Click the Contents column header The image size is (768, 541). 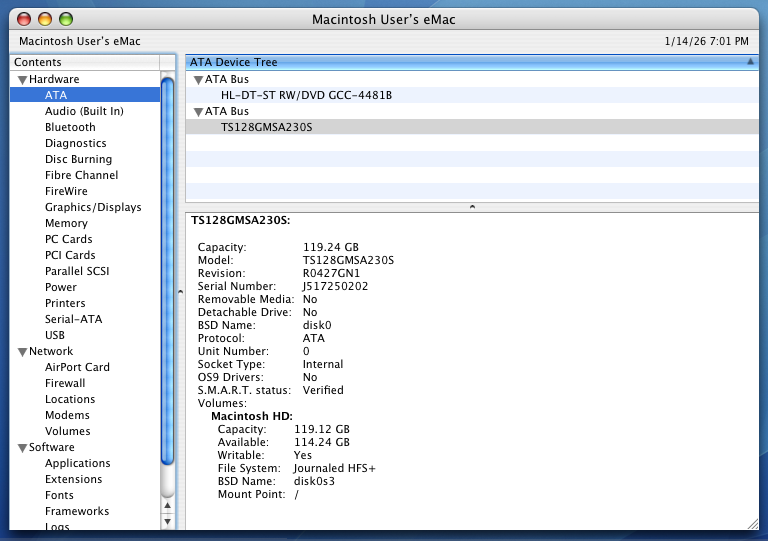(x=84, y=62)
